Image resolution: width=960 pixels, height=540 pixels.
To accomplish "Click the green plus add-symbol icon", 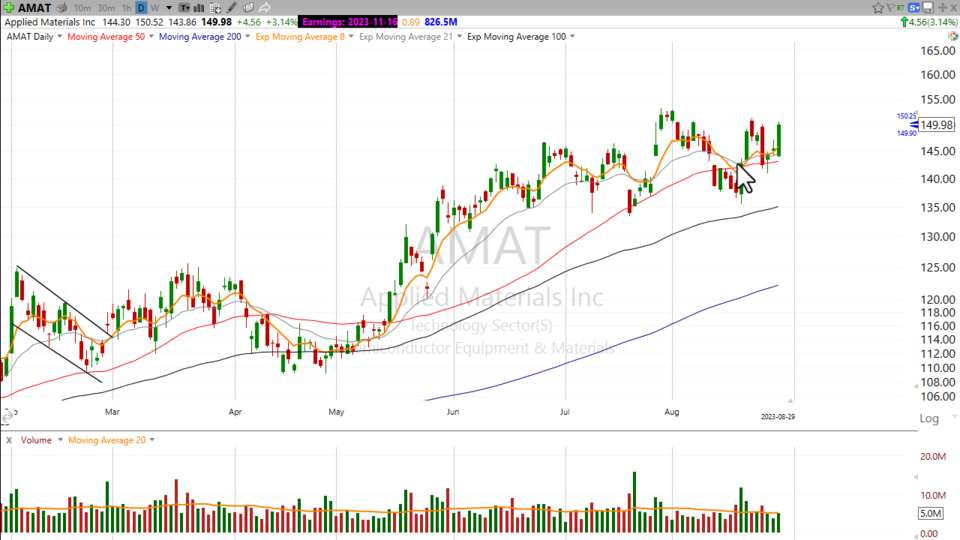I will coord(9,8).
